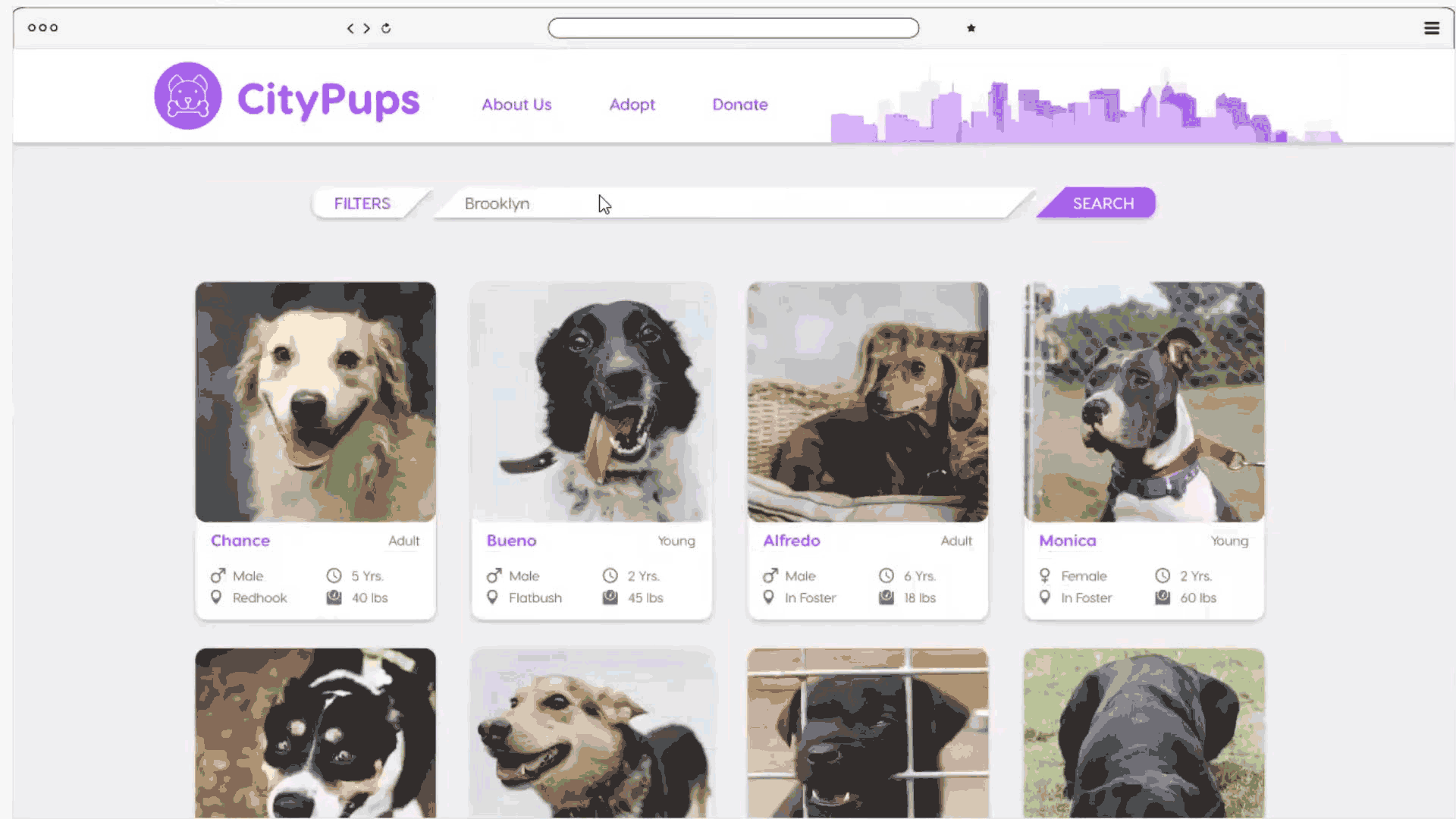Bookmark page with the star icon

[x=971, y=28]
